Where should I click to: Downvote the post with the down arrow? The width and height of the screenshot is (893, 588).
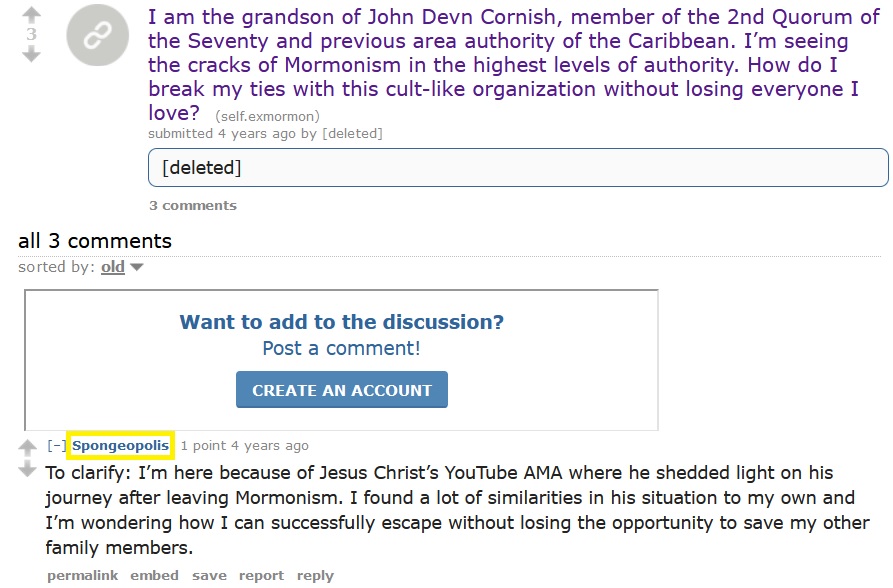tap(31, 55)
